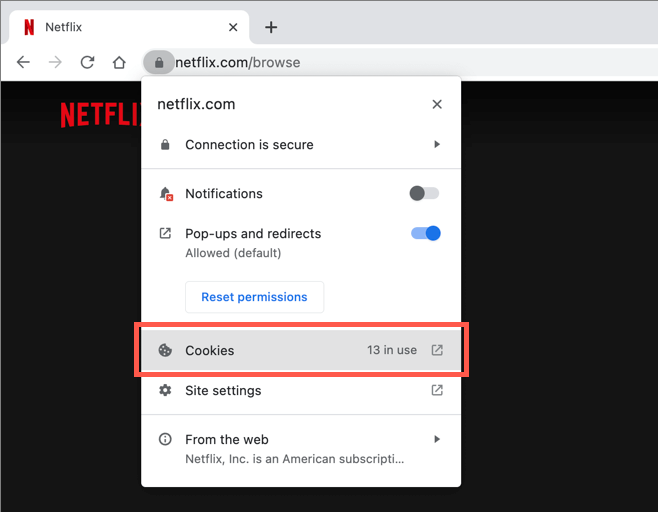Open the Cookies entry
Image resolution: width=658 pixels, height=512 pixels.
tap(301, 350)
